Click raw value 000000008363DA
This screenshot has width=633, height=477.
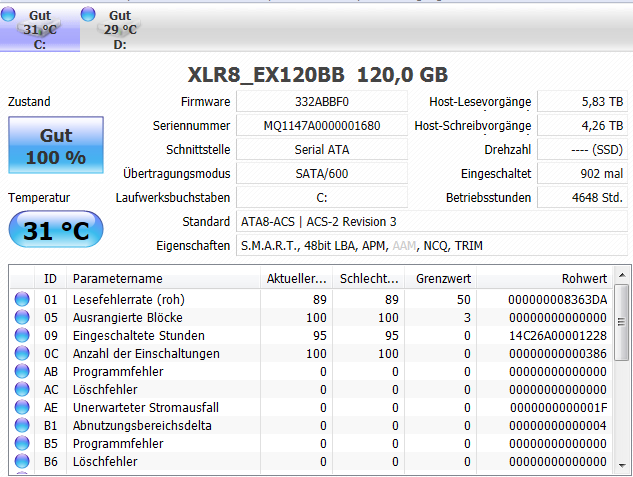558,300
